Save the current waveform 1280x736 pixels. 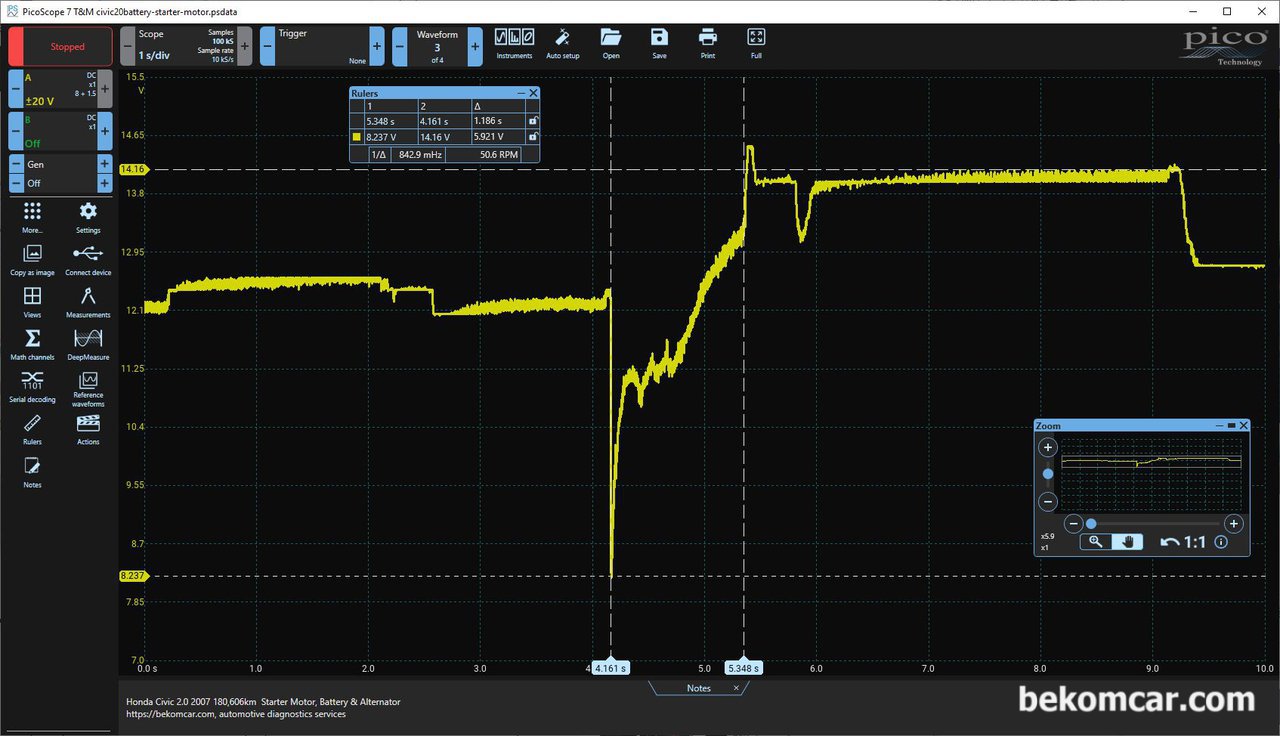(x=659, y=43)
